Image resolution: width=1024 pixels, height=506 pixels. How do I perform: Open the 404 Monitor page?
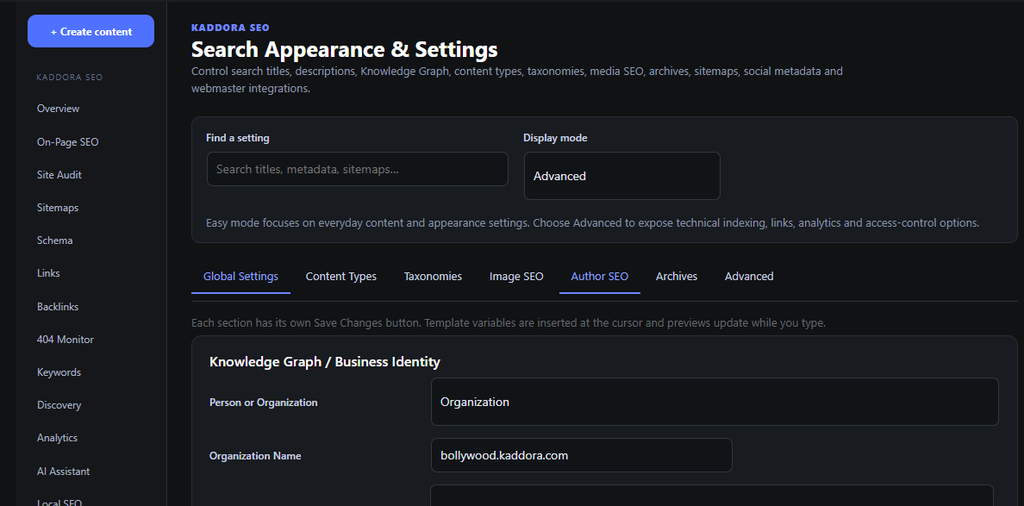[x=65, y=339]
